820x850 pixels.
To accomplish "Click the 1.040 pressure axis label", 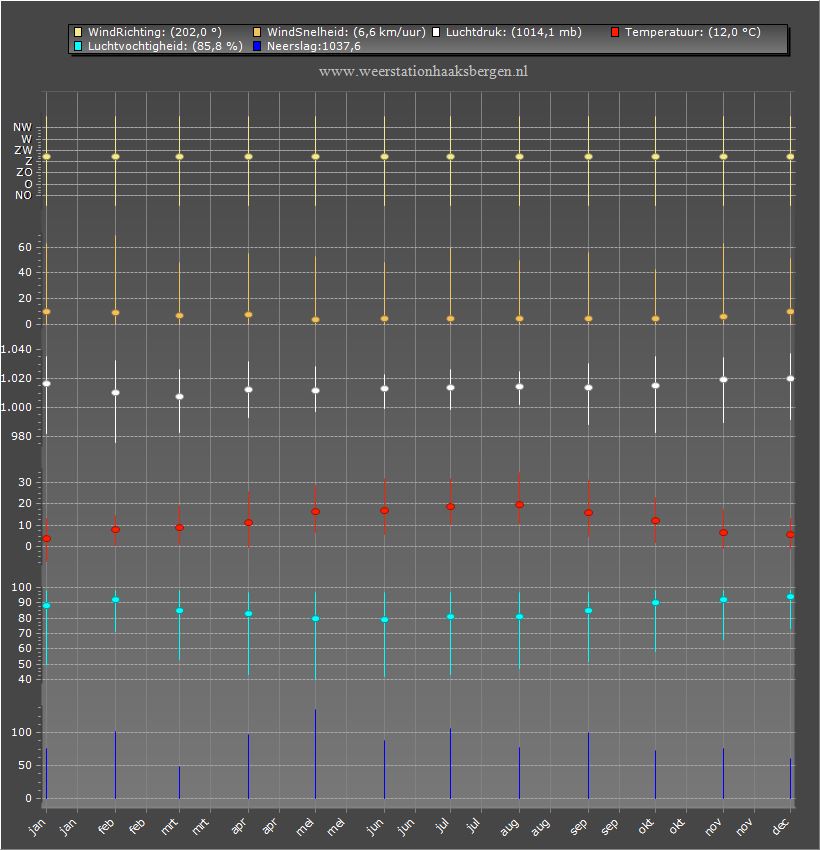I will click(x=16, y=349).
